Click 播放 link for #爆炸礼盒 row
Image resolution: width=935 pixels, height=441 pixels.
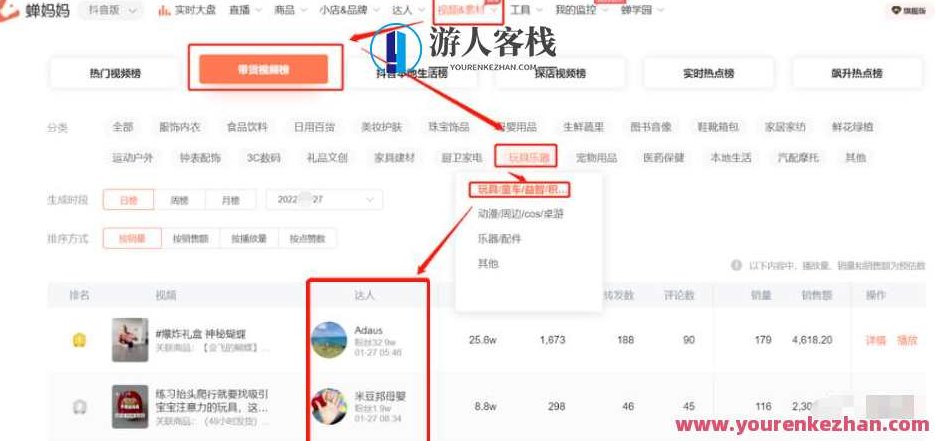click(x=907, y=340)
